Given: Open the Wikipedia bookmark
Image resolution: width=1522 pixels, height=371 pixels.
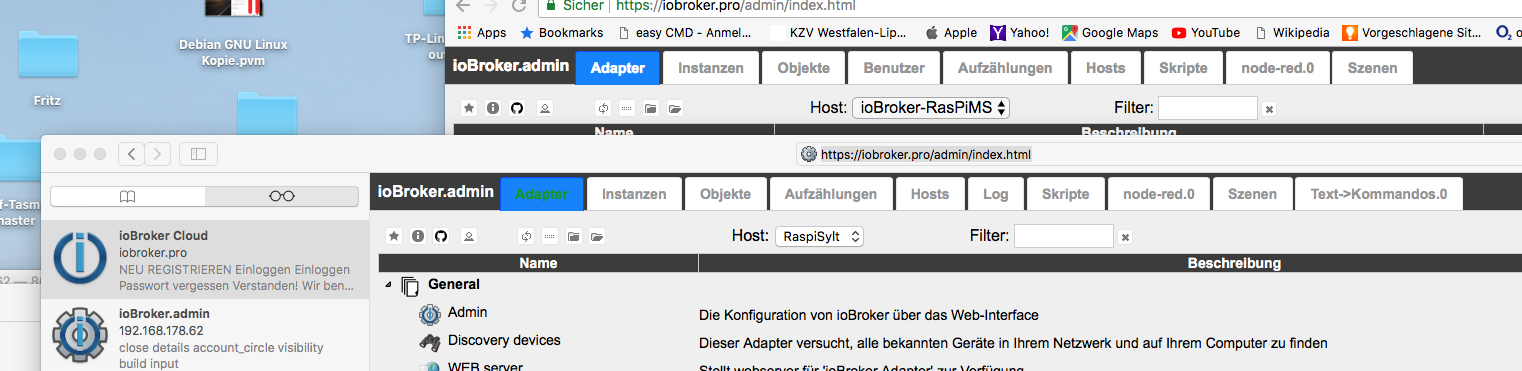Looking at the screenshot, I should pos(1291,32).
